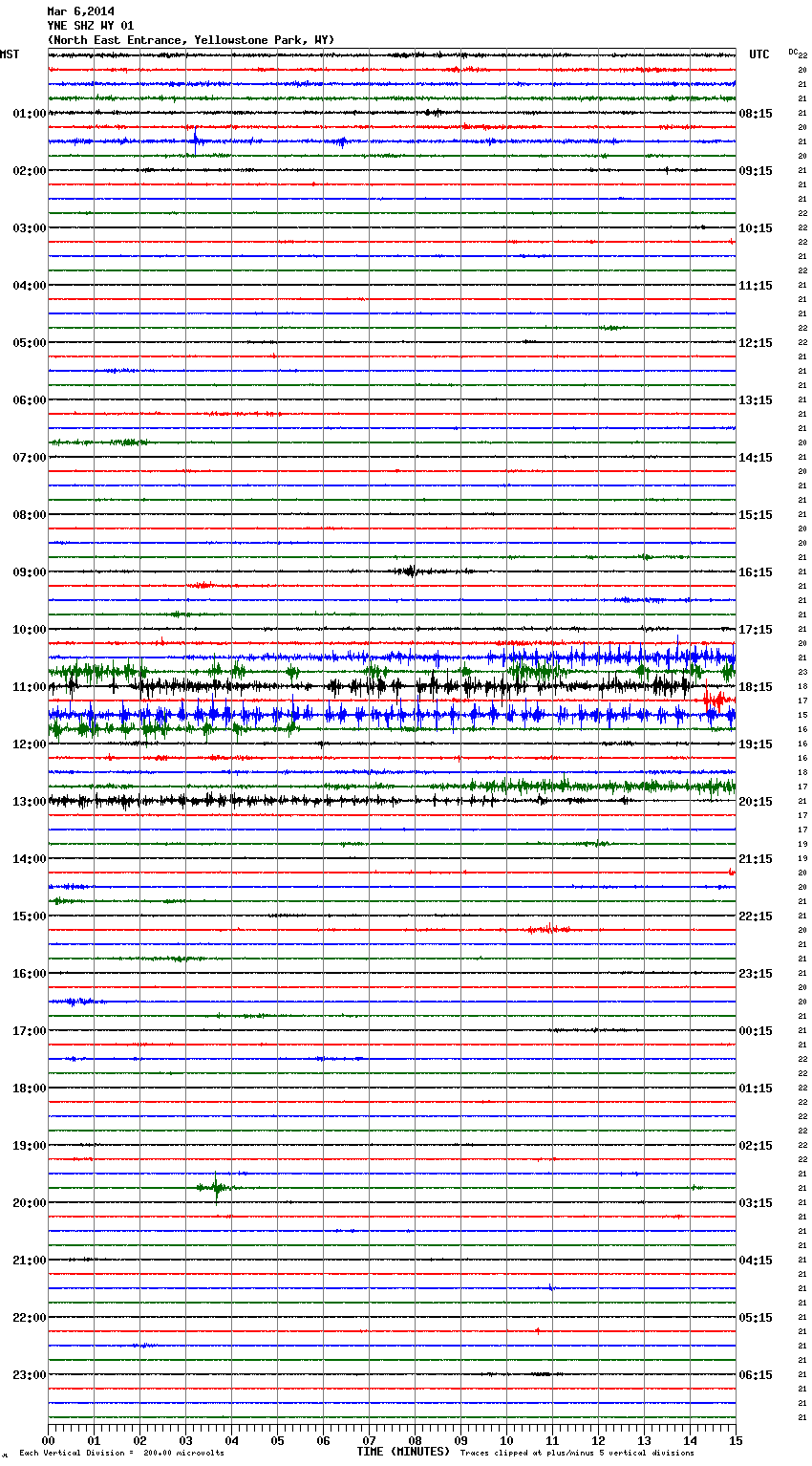The width and height of the screenshot is (812, 1466).
Task: Click the "17:15" UTC time label
Action: coord(756,630)
